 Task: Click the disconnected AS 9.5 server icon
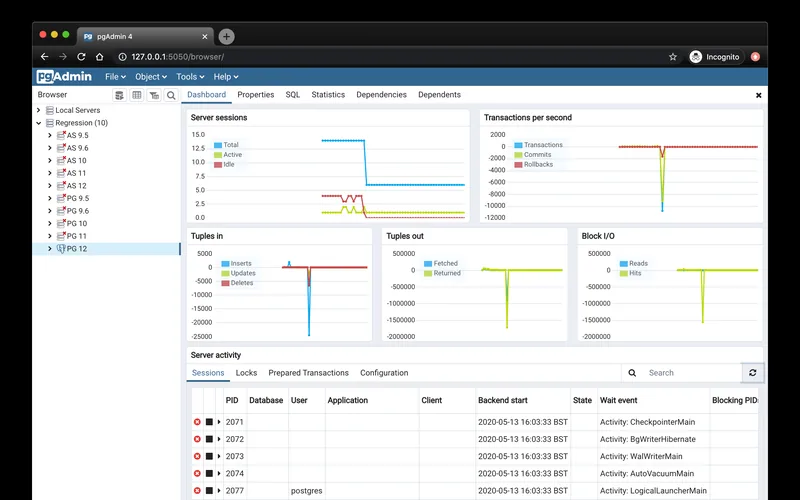click(x=61, y=135)
